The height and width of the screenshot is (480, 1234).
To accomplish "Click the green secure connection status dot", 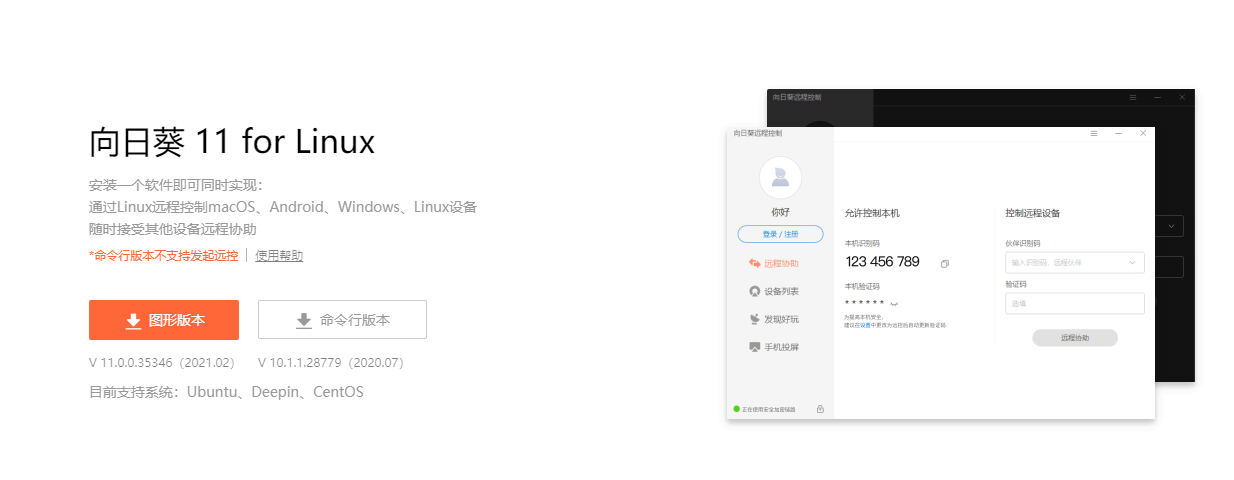I will coord(736,409).
